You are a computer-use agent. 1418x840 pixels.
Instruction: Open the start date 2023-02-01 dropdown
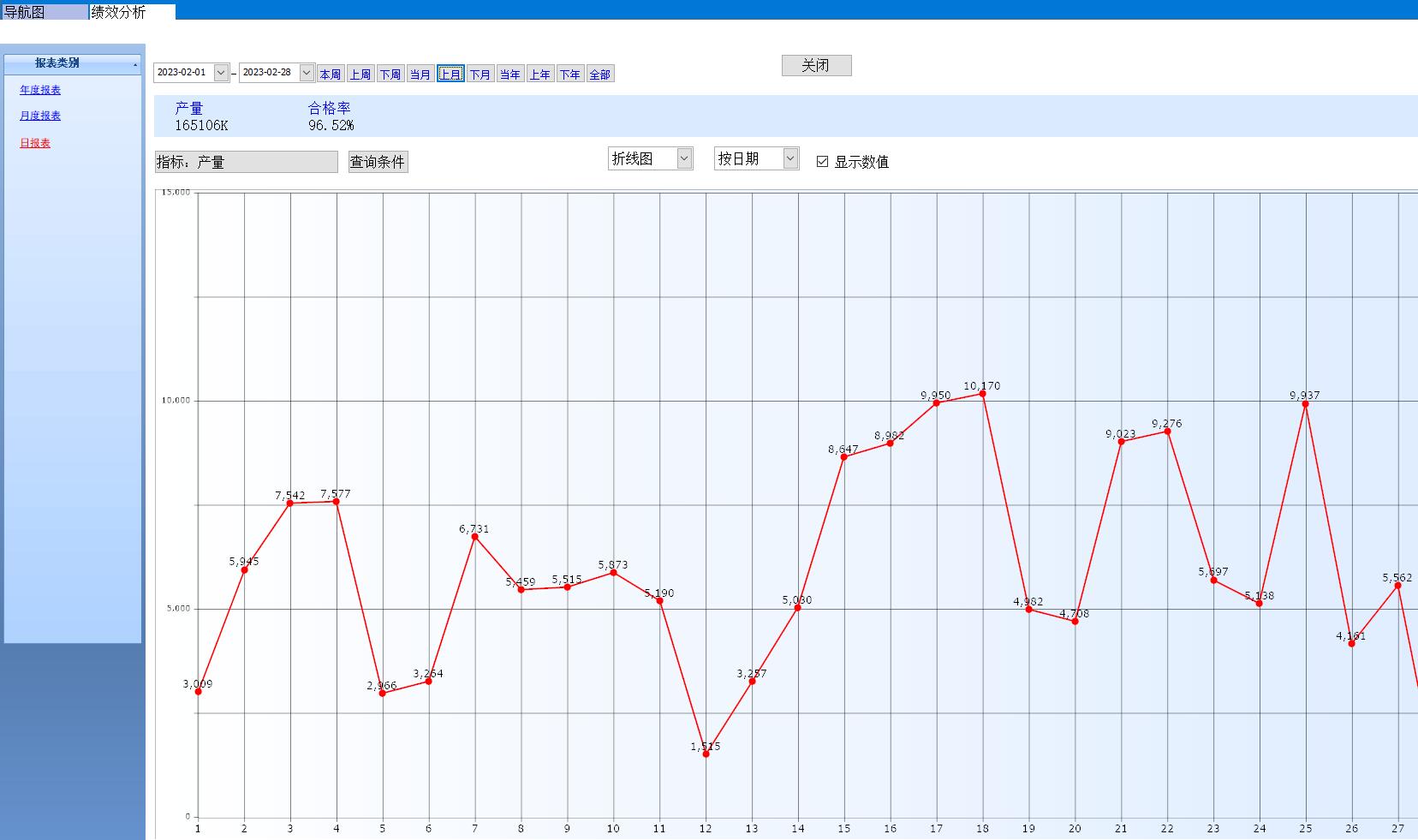pyautogui.click(x=221, y=73)
